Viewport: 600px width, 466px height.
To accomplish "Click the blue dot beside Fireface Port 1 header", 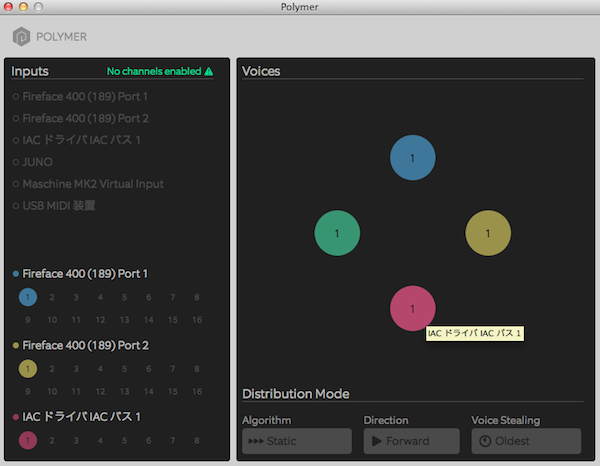I will tap(16, 274).
